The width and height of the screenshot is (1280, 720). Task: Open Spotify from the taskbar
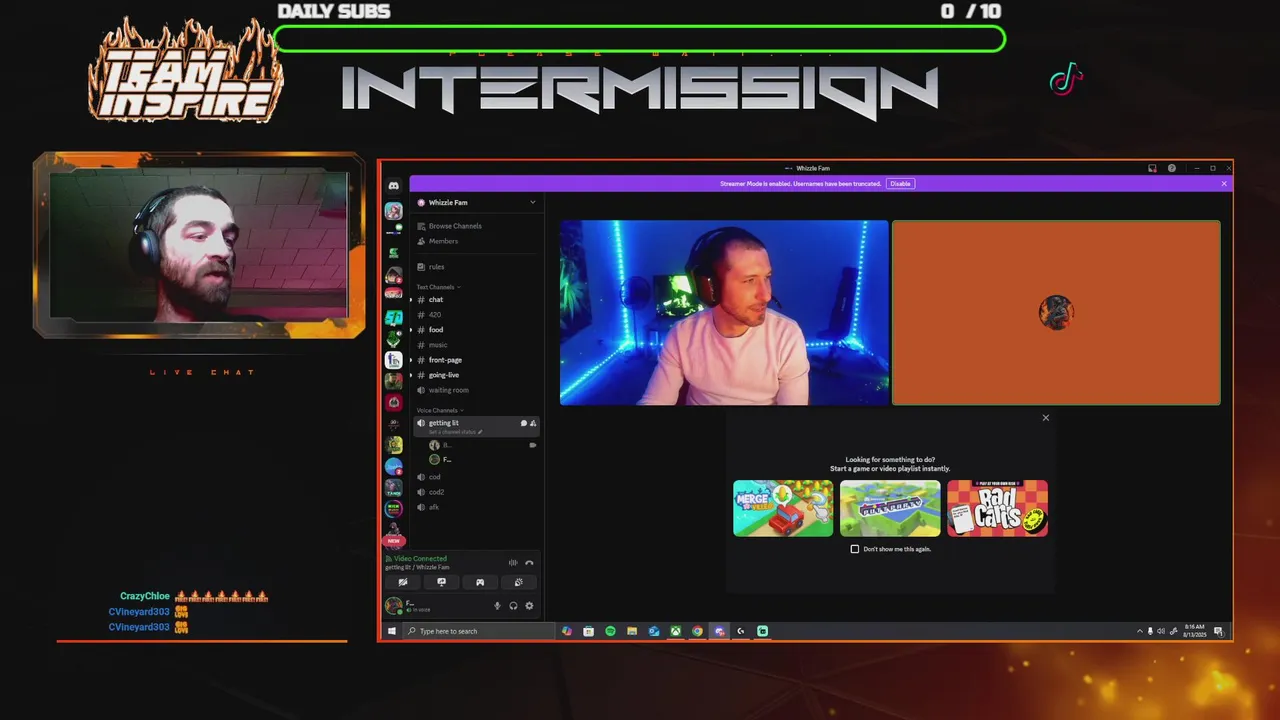point(610,631)
